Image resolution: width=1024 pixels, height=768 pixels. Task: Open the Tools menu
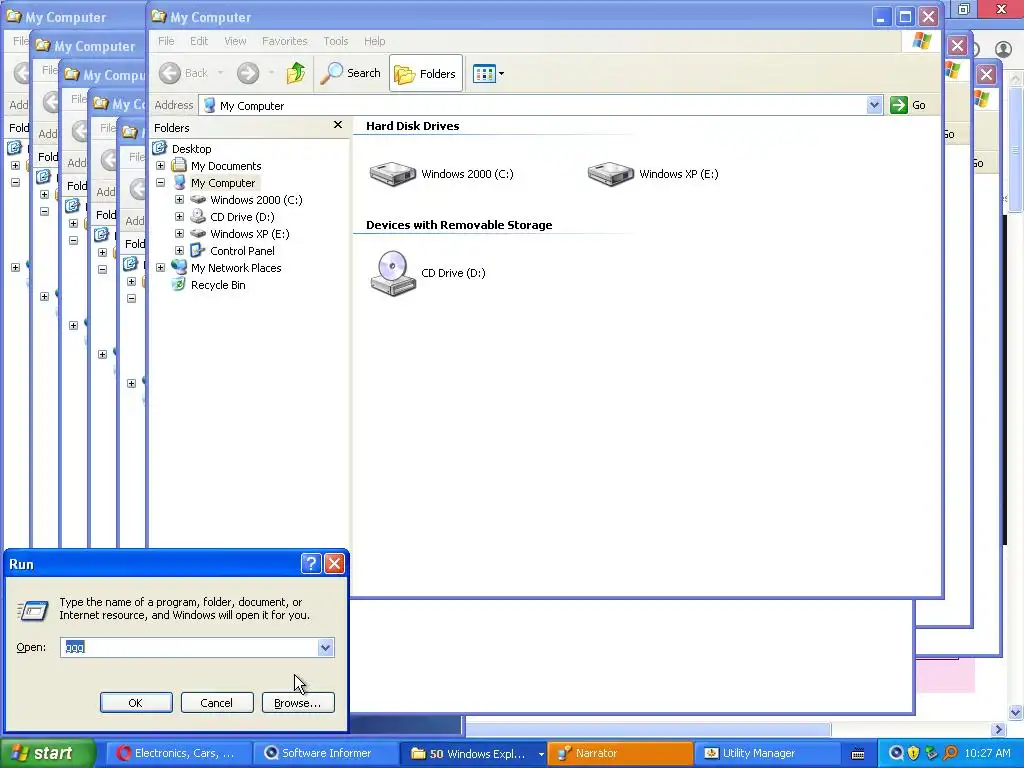[336, 41]
